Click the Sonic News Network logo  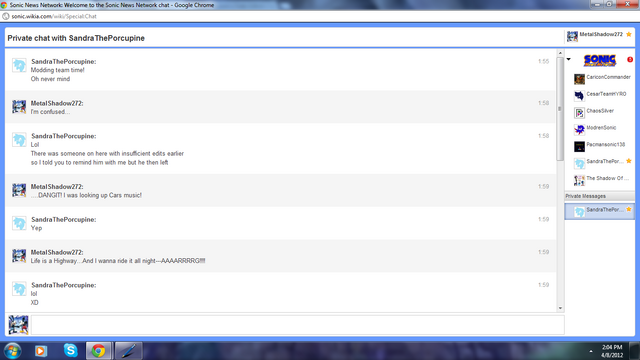click(x=600, y=60)
